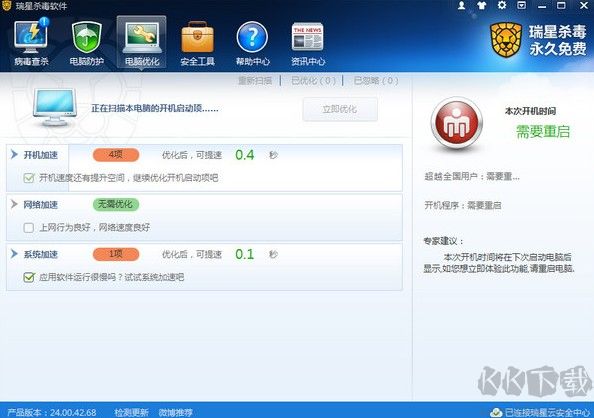The height and width of the screenshot is (418, 594).
Task: Open the dropdown menu icon in title bar
Action: point(522,6)
